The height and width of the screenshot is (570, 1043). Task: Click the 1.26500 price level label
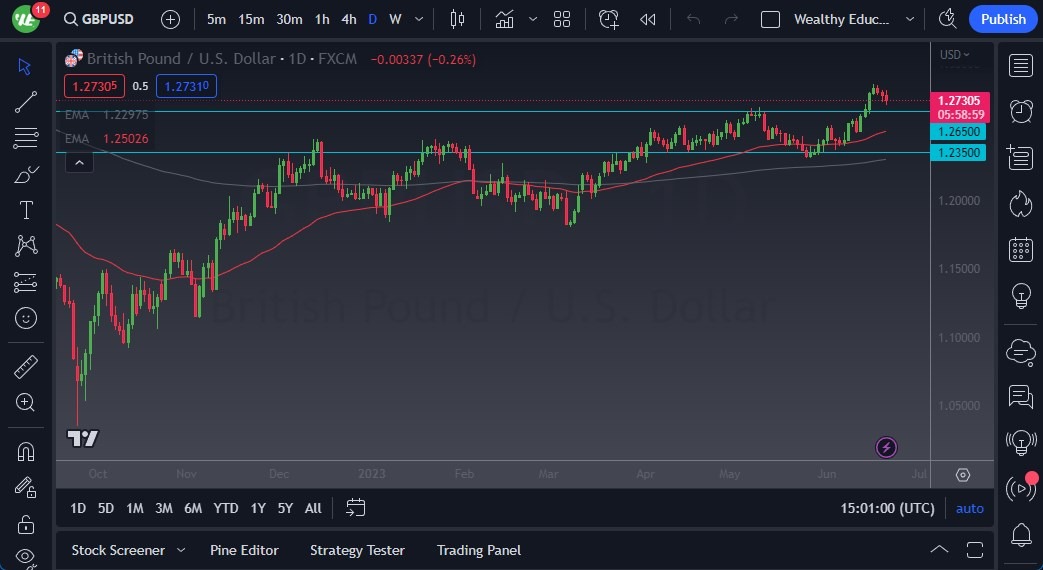(960, 132)
